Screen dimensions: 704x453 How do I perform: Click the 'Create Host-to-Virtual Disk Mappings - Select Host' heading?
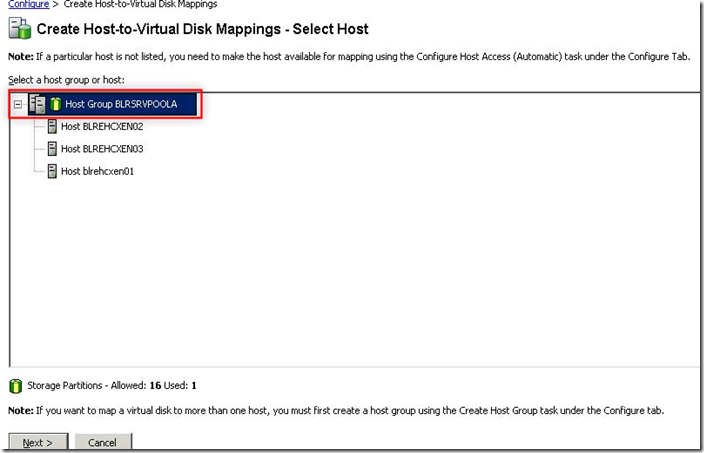click(x=202, y=29)
